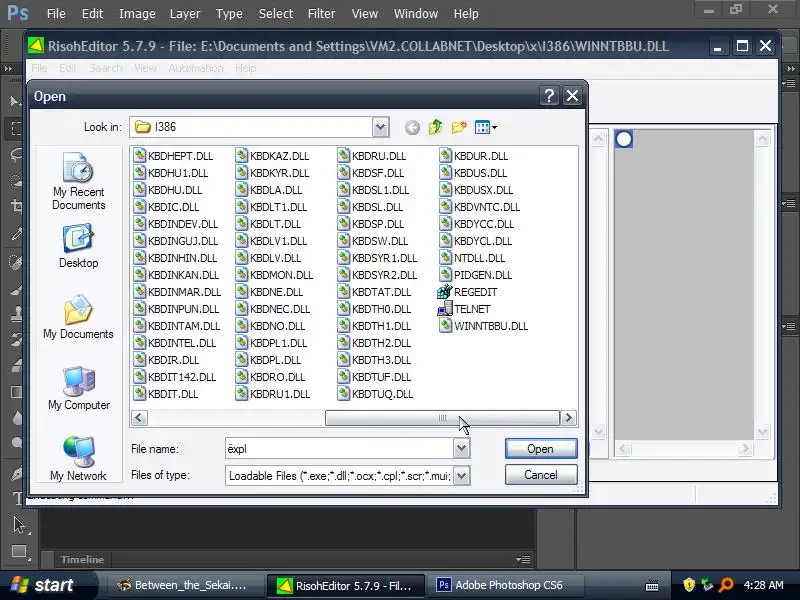Go back using the Open dialog's back arrow
Screen dimensions: 800x600
(x=412, y=127)
